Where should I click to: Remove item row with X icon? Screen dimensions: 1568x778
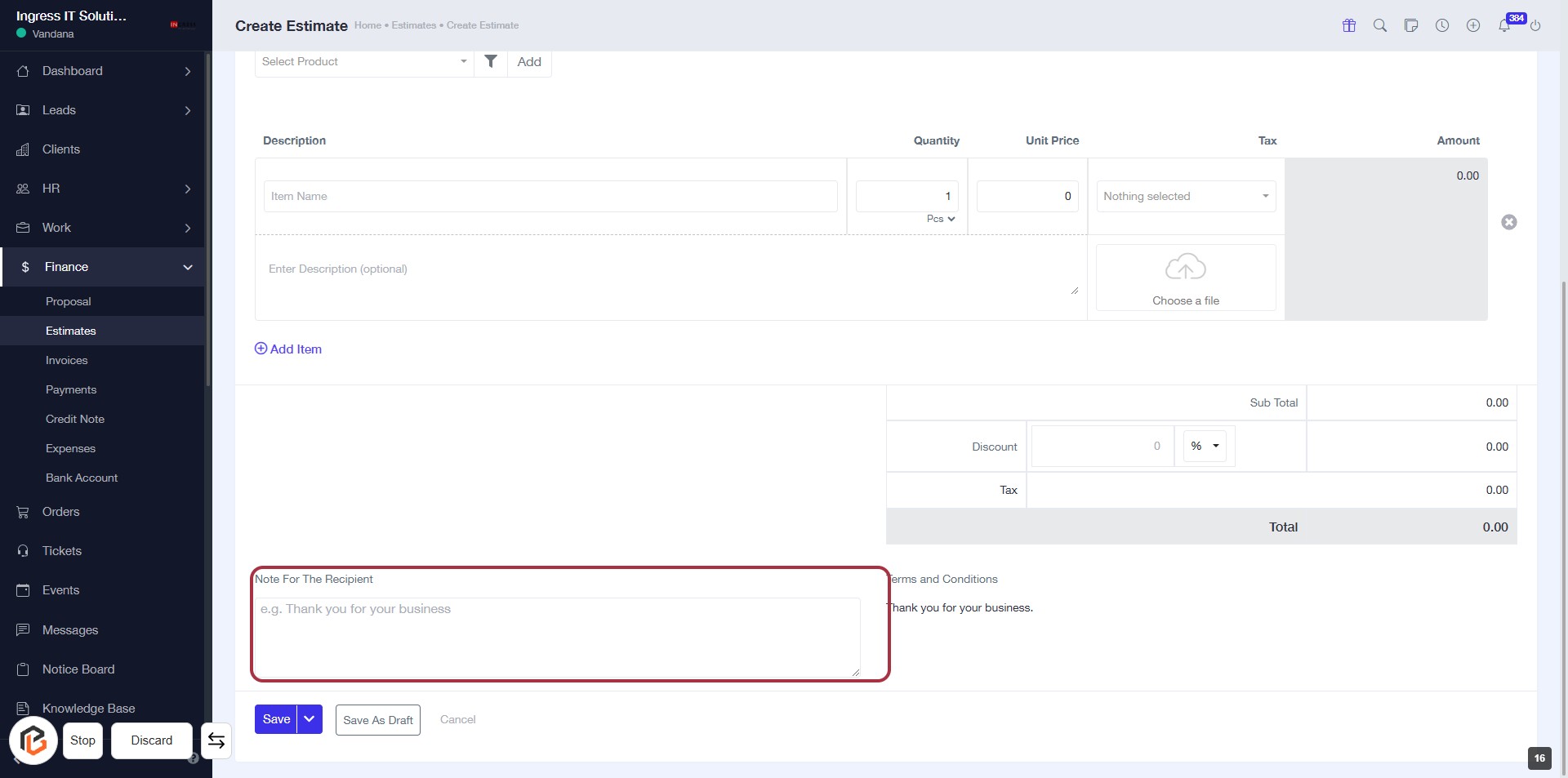pyautogui.click(x=1509, y=222)
